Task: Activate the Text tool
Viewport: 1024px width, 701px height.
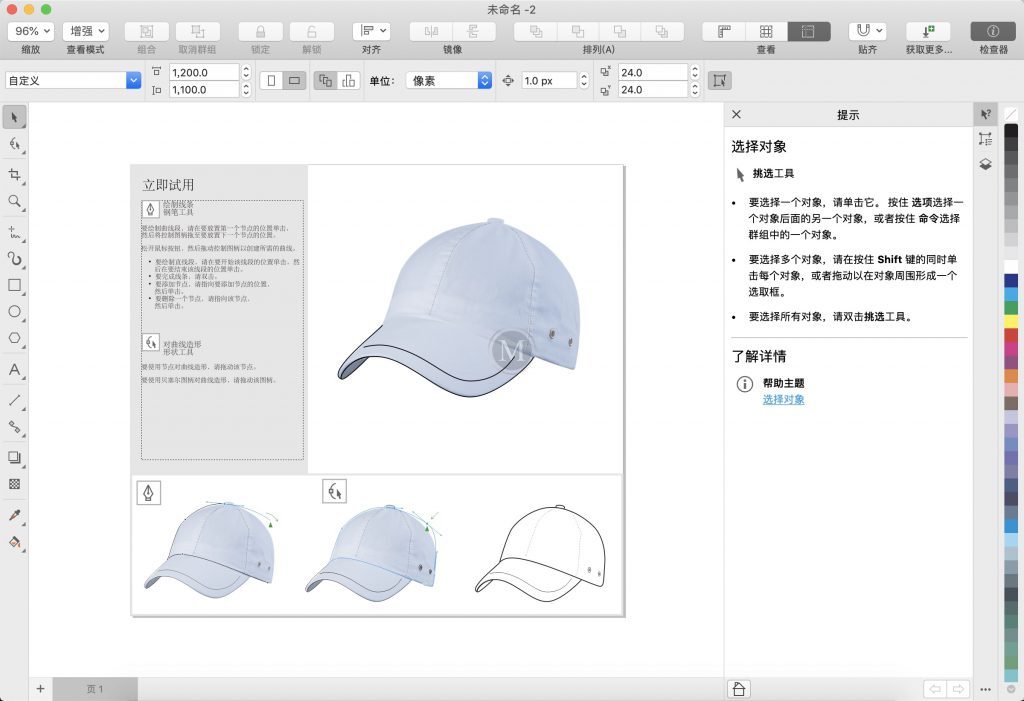Action: tap(15, 370)
